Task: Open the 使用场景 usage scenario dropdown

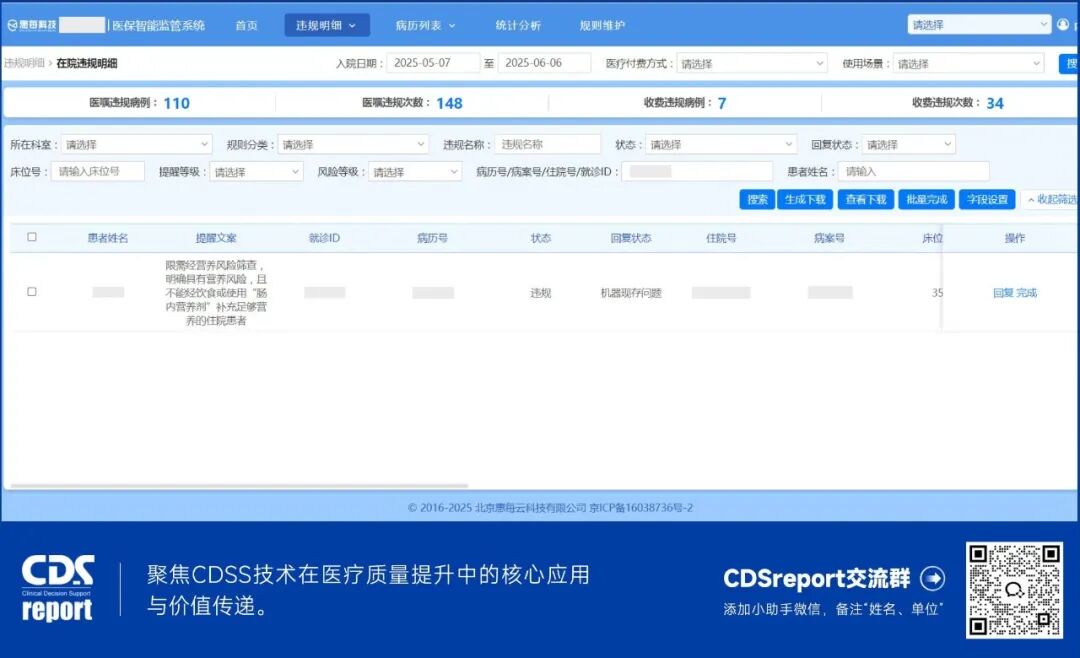Action: (966, 62)
